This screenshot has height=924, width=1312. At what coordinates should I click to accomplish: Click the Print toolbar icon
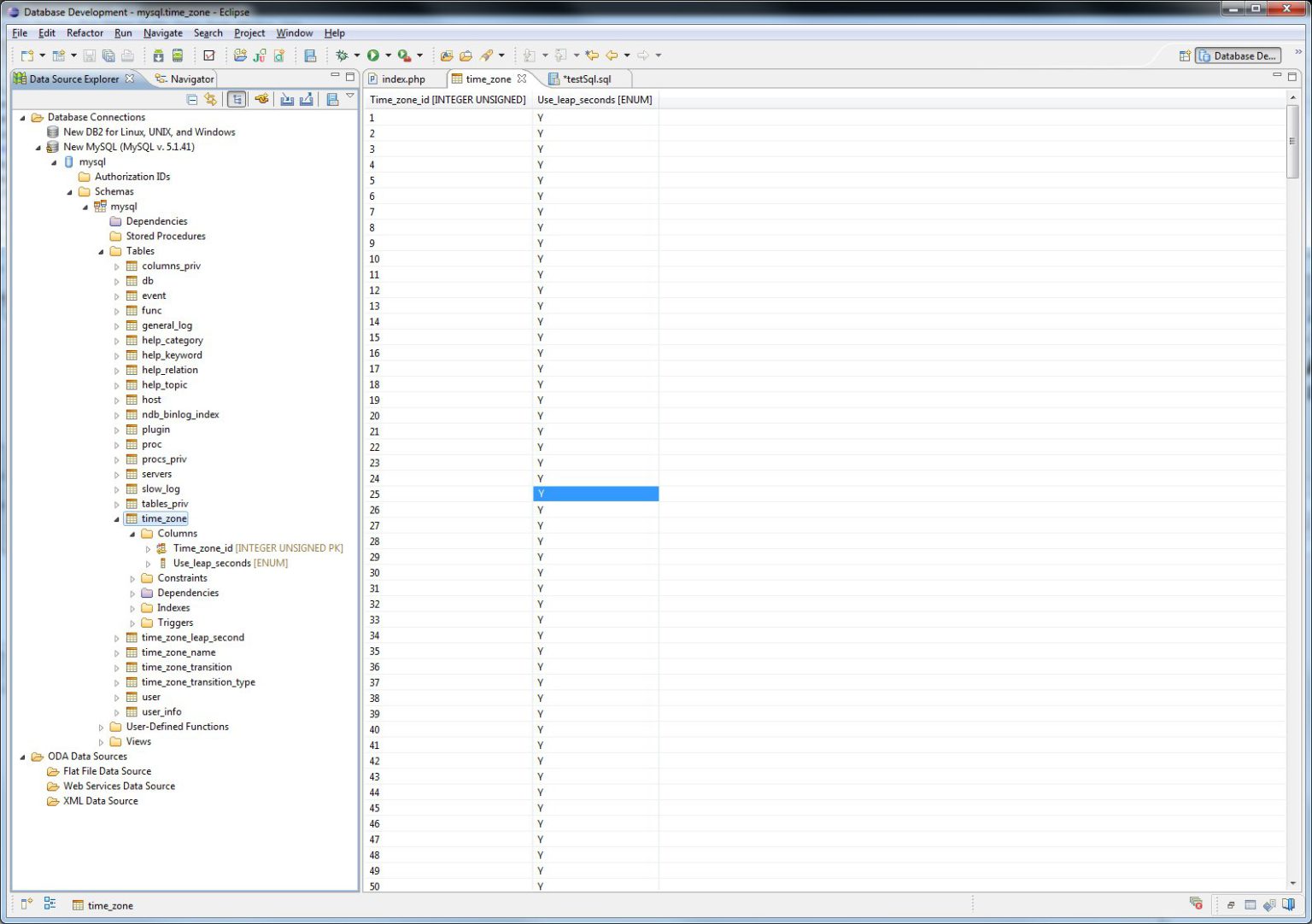[x=127, y=55]
